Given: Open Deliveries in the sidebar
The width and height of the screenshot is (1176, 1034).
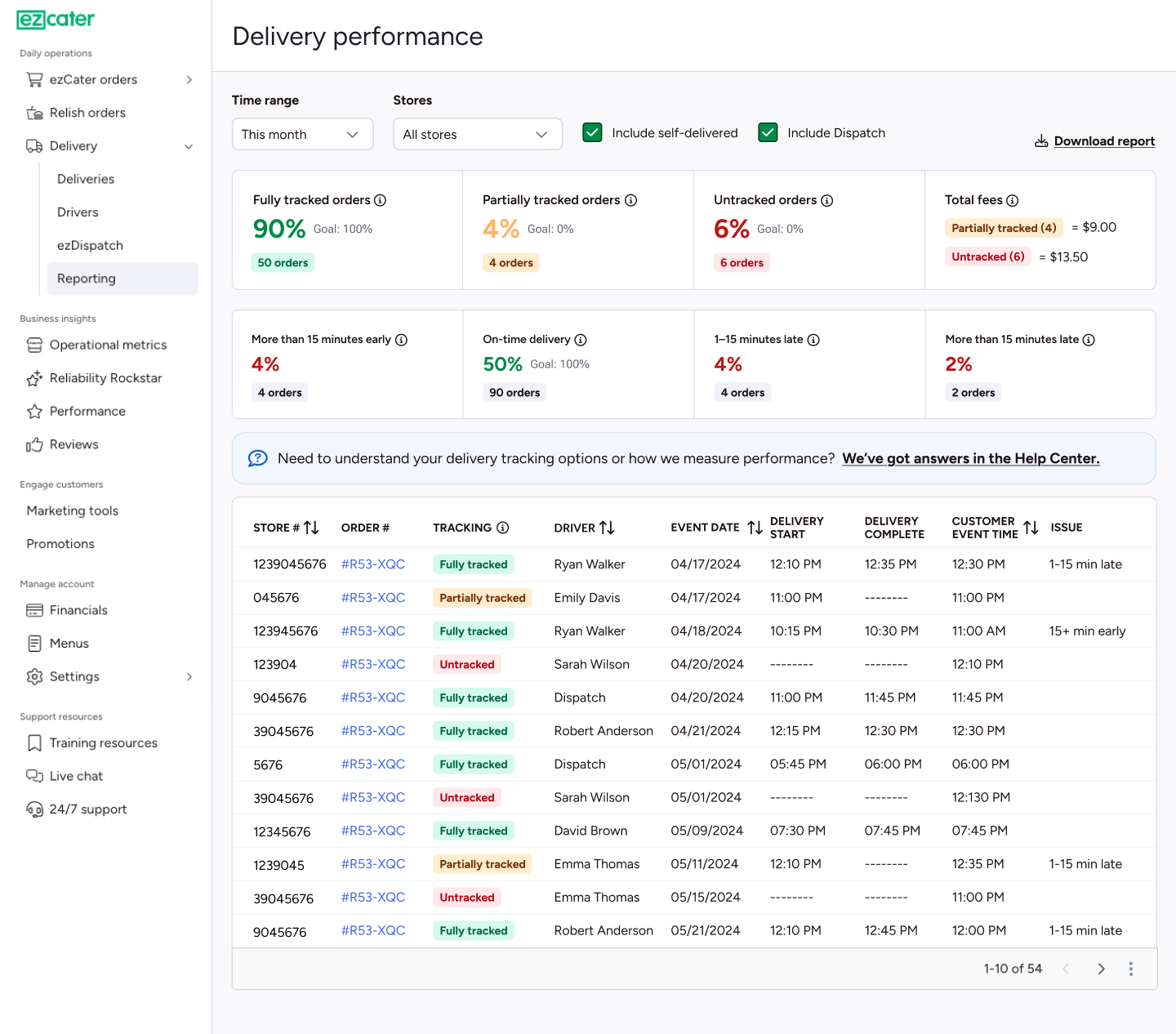Looking at the screenshot, I should tap(86, 179).
